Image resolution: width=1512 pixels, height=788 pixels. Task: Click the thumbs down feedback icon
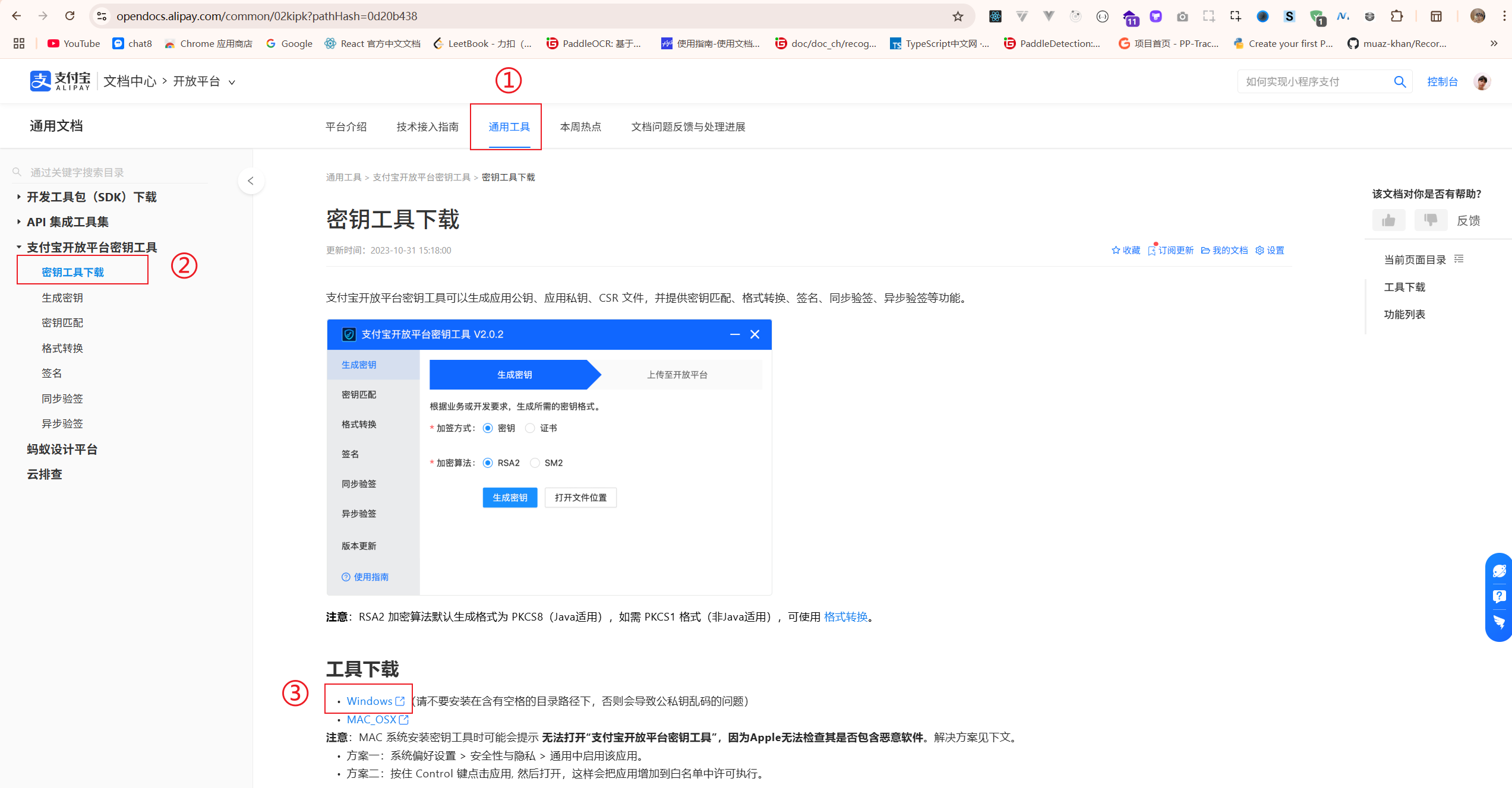(x=1431, y=220)
